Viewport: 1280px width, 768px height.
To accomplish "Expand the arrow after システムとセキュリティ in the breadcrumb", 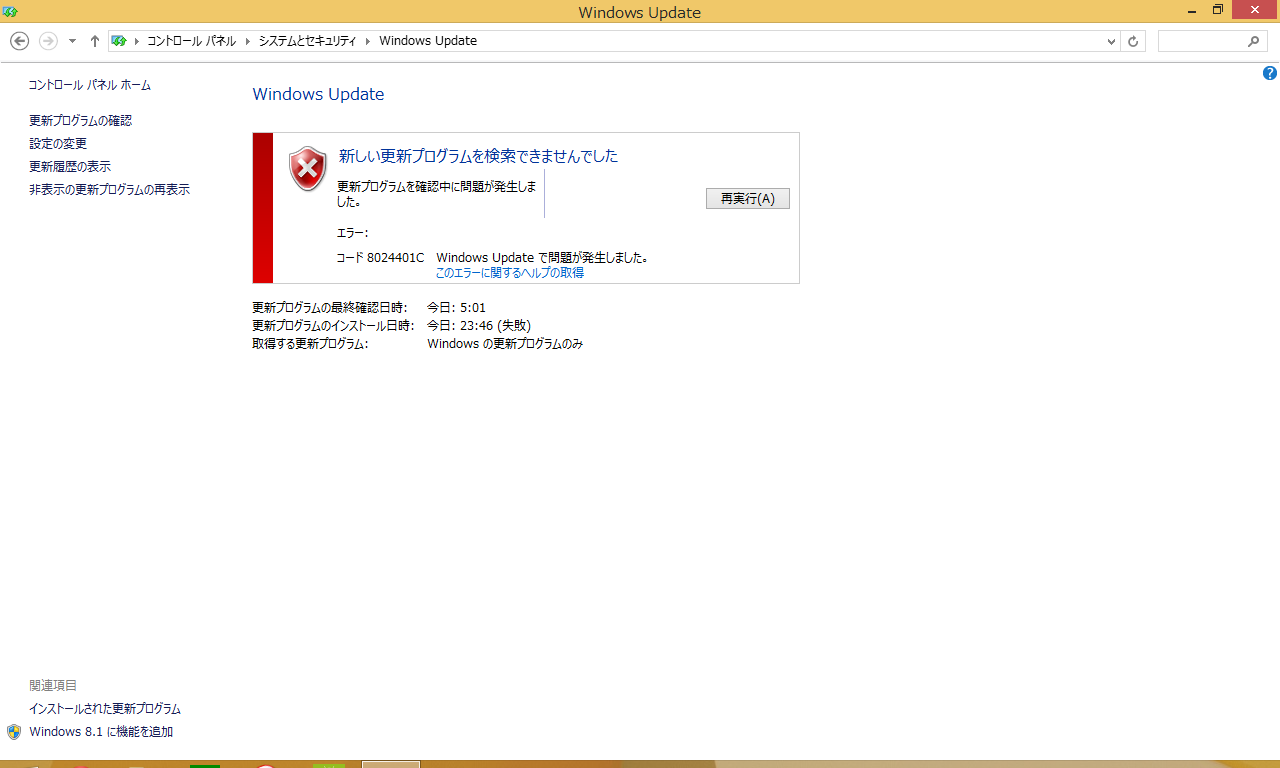I will coord(368,41).
